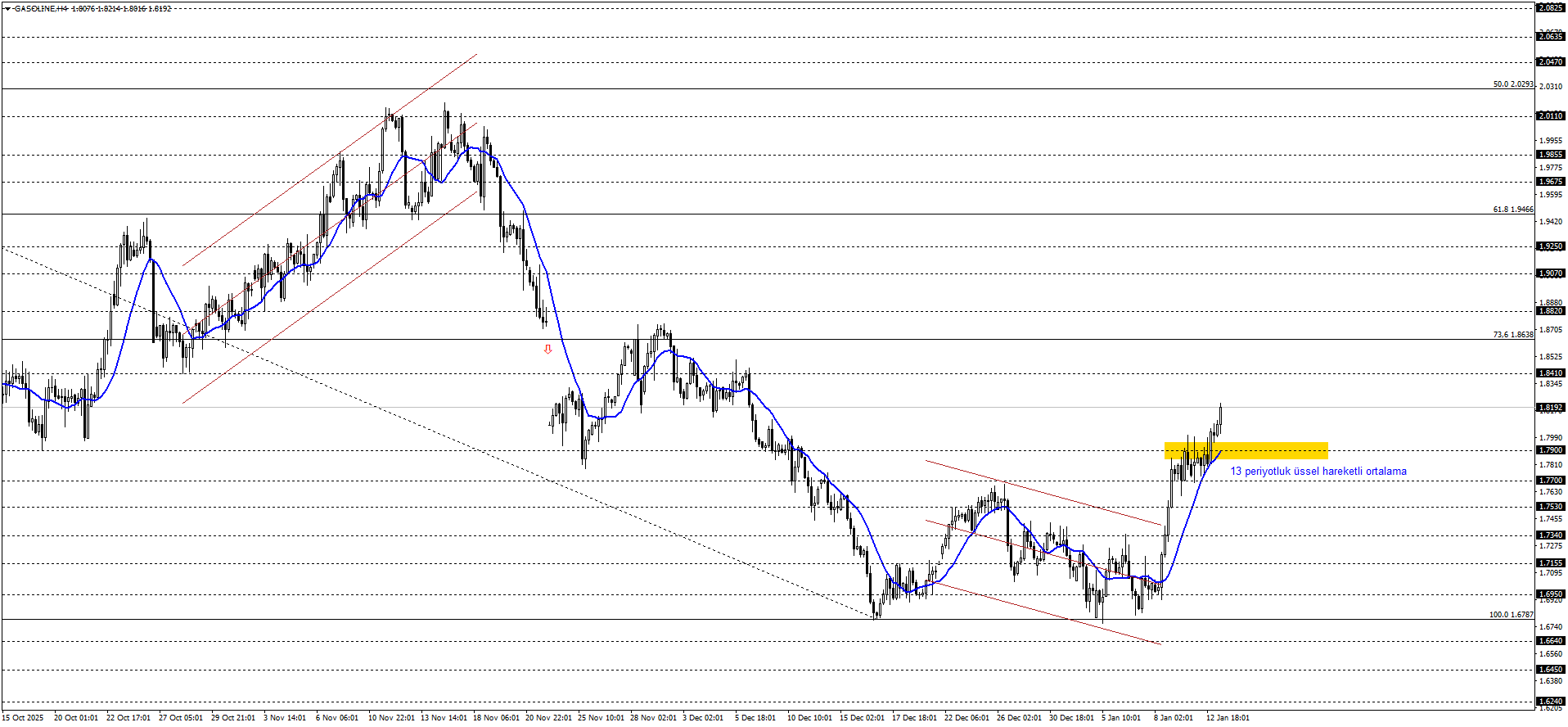This screenshot has height=727, width=1568.
Task: Click the 1.7900 price level tag
Action: [x=1550, y=450]
